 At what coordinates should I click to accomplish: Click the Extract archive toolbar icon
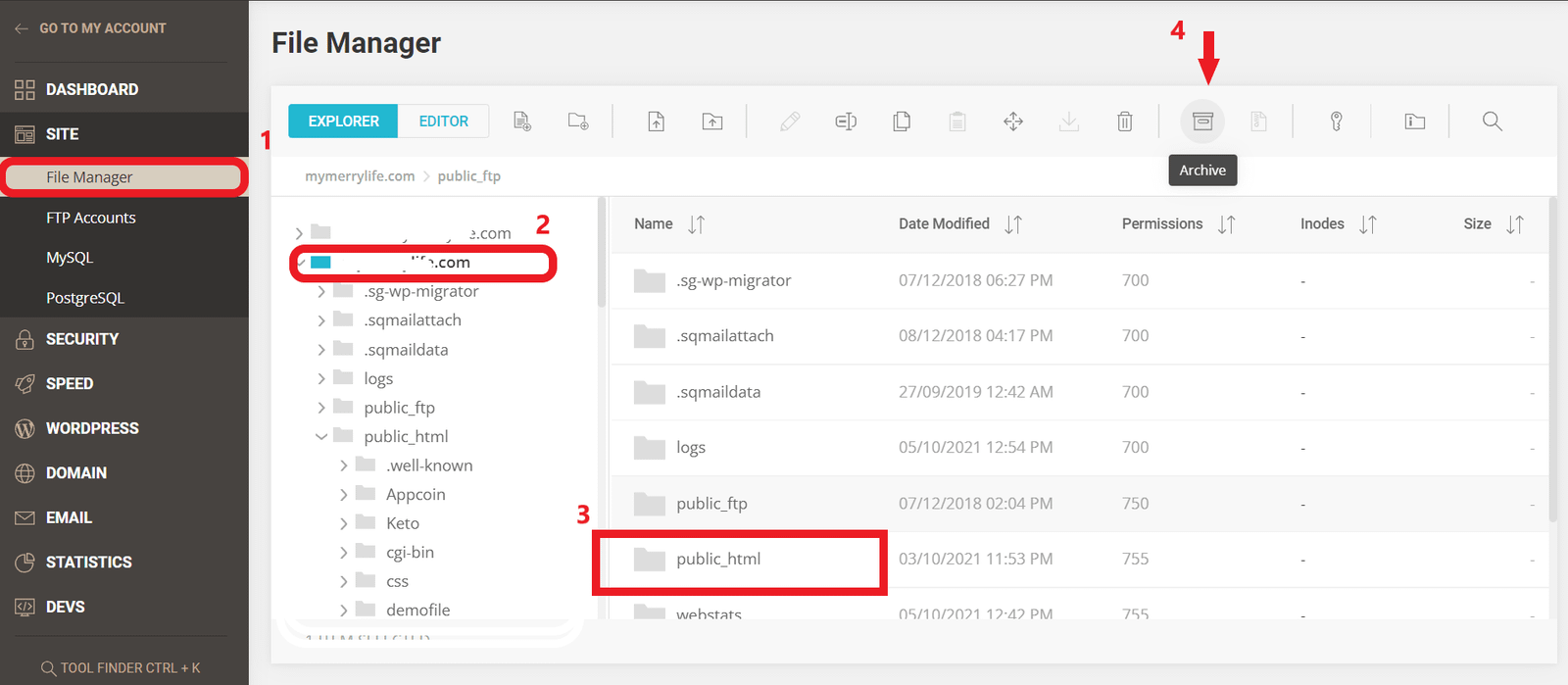(1258, 122)
